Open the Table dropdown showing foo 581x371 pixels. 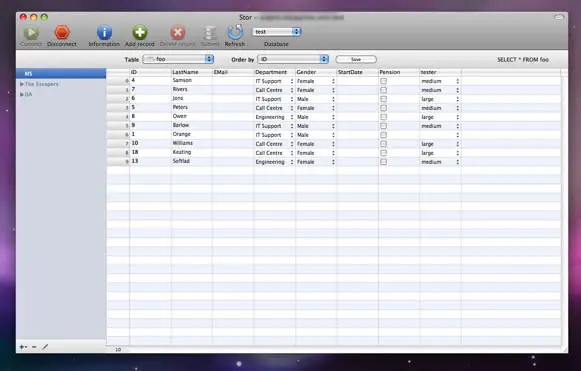click(x=178, y=59)
